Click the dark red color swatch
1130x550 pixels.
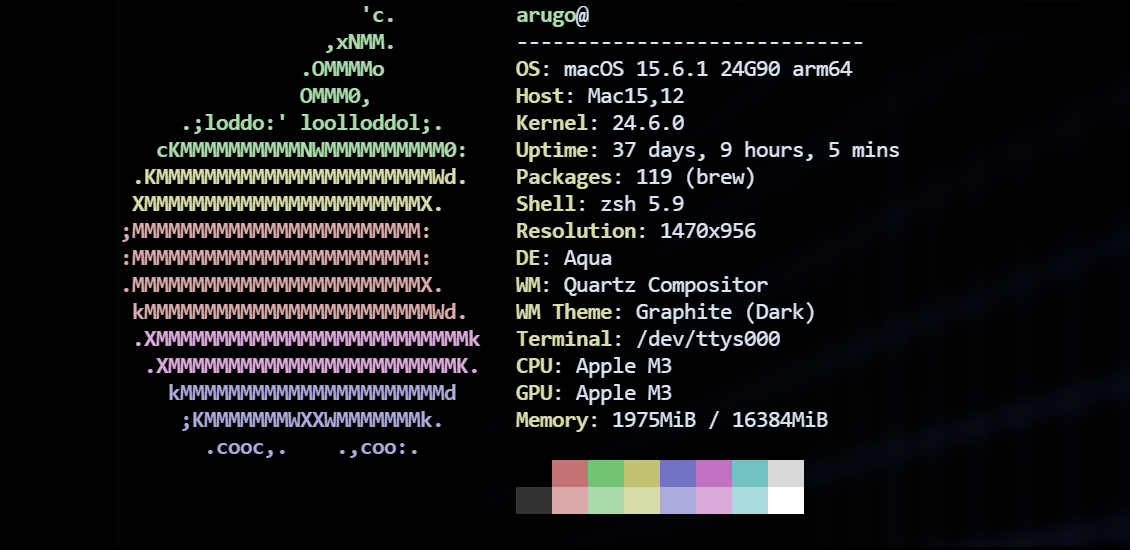pyautogui.click(x=570, y=474)
